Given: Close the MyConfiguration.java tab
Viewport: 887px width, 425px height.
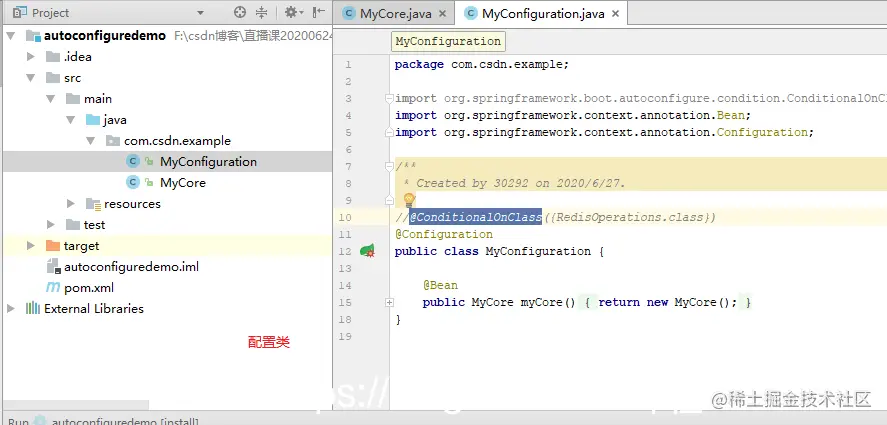Looking at the screenshot, I should [x=615, y=14].
